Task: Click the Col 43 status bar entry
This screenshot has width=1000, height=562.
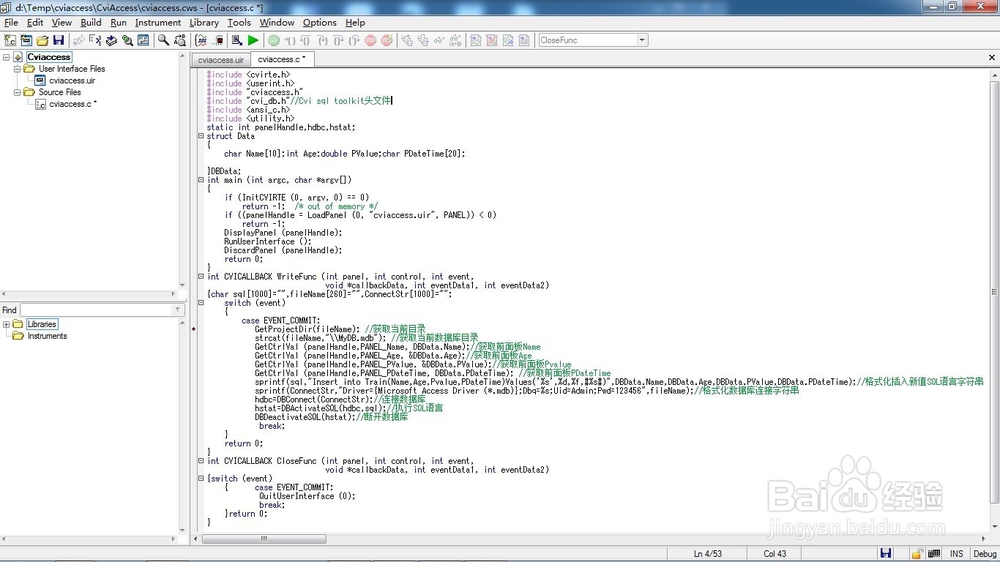Action: coord(775,554)
